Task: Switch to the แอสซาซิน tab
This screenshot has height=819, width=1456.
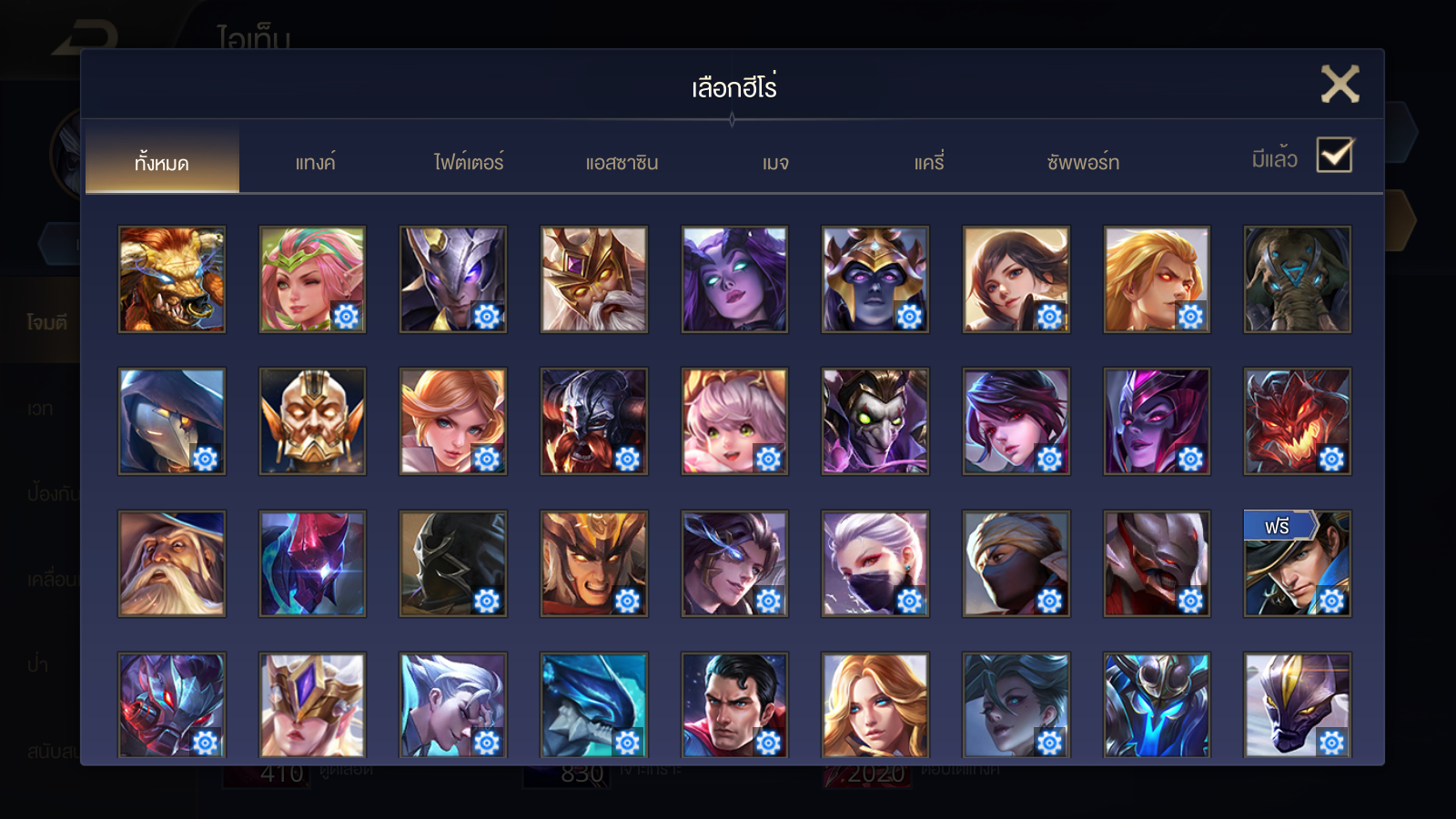Action: pos(622,162)
